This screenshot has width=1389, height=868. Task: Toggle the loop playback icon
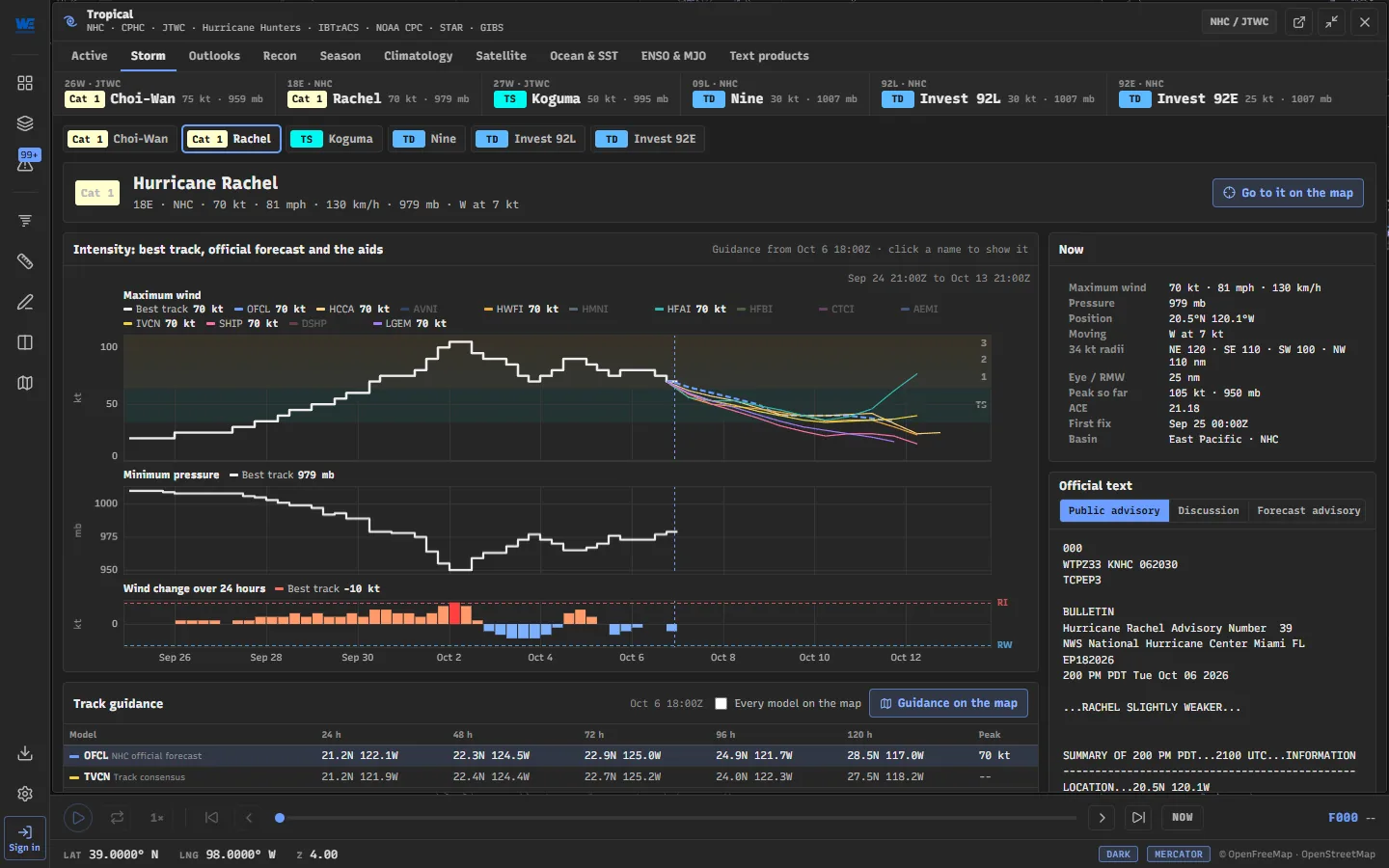coord(117,818)
